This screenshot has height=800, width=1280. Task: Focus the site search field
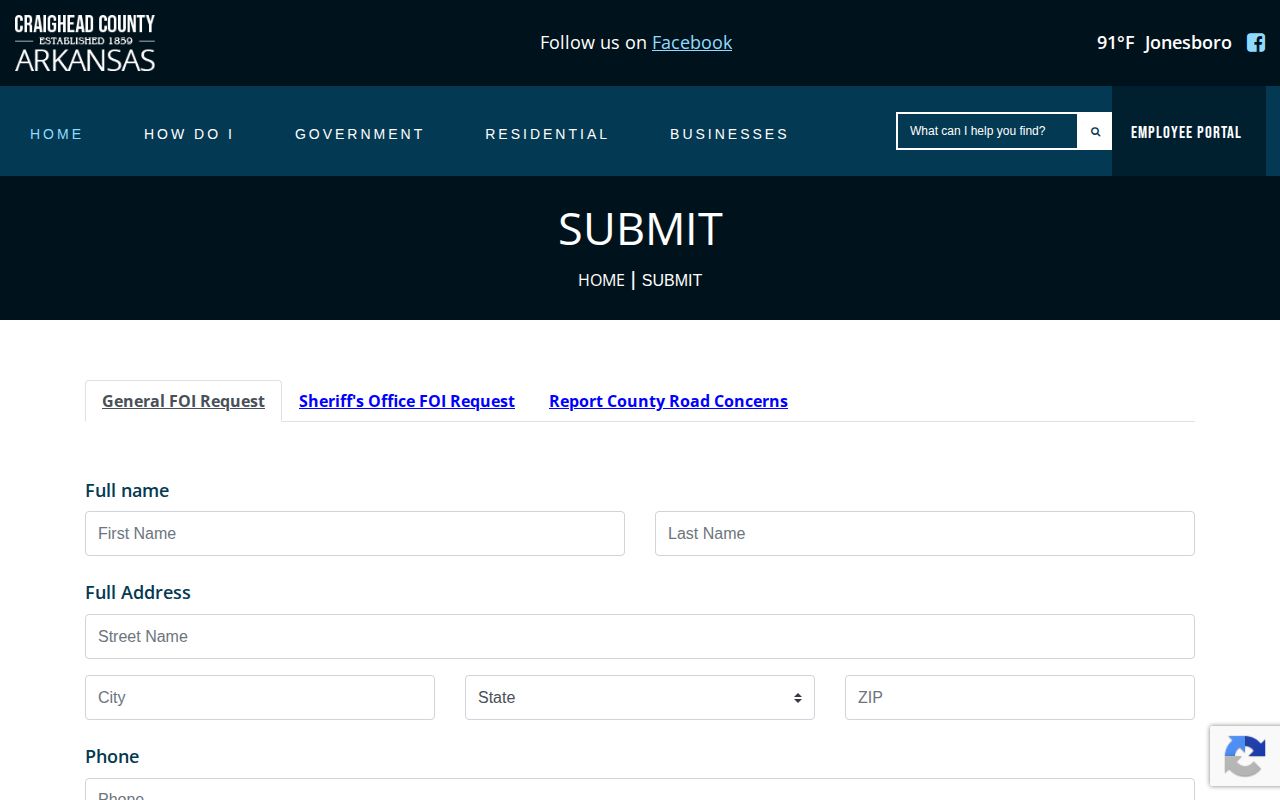[x=987, y=131]
